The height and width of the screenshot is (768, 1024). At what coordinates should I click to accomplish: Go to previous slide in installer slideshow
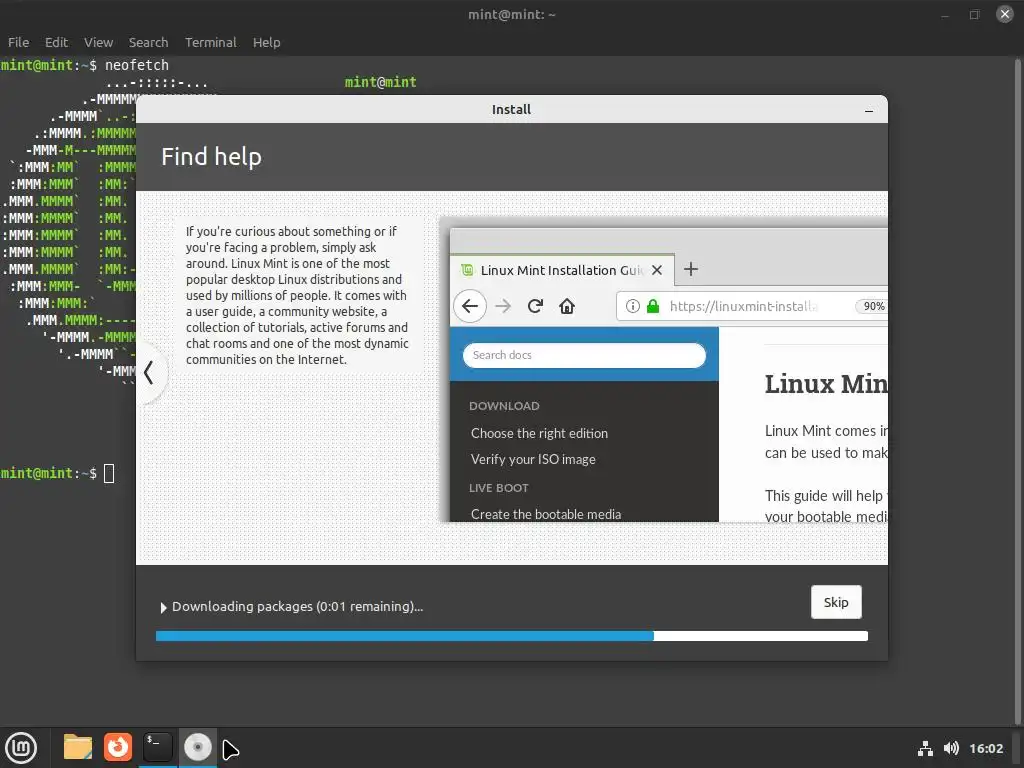click(x=150, y=373)
